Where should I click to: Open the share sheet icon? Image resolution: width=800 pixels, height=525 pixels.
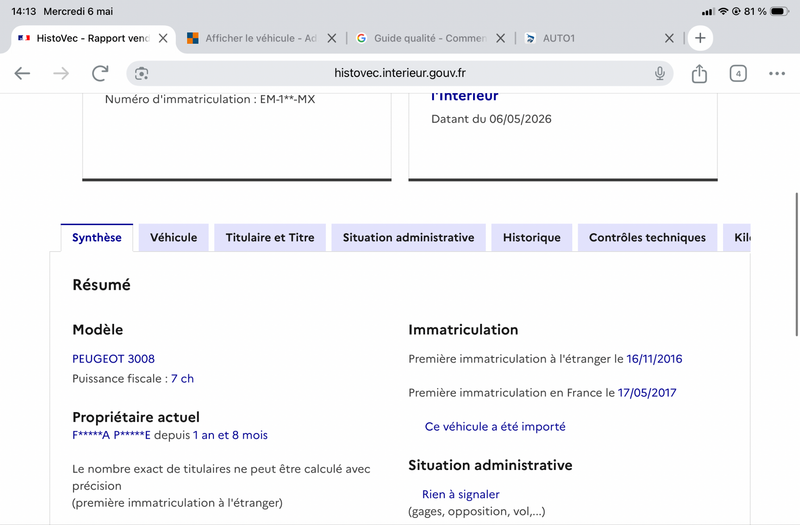tap(699, 73)
